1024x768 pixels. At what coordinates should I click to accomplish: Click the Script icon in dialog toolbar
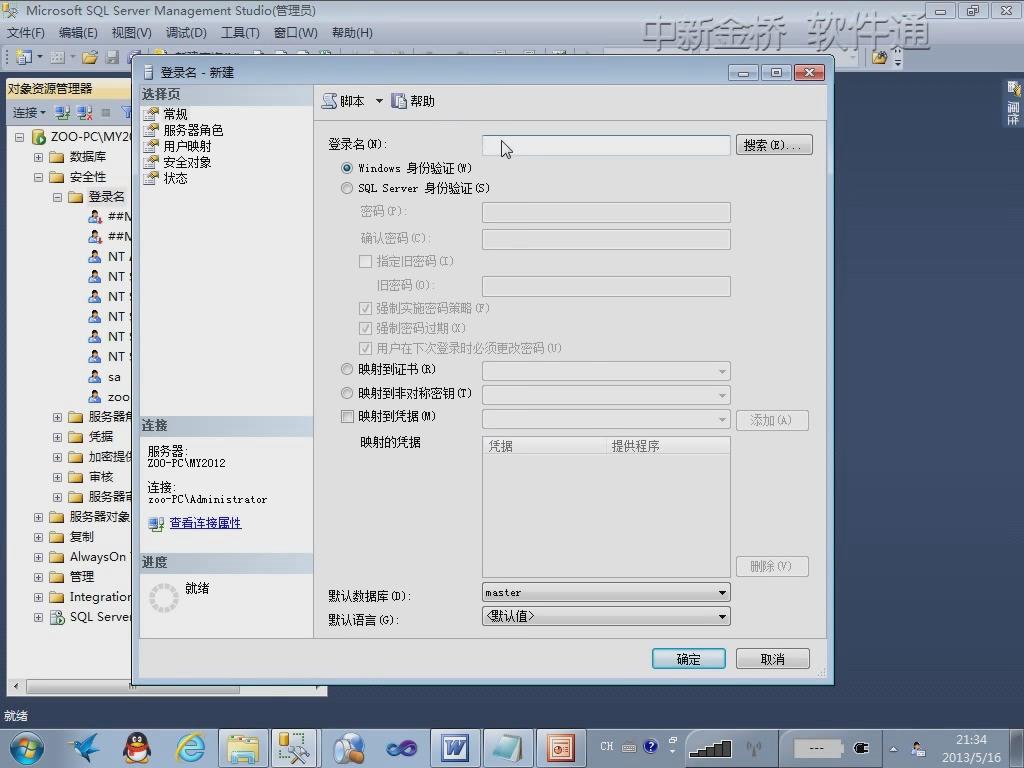click(x=330, y=101)
